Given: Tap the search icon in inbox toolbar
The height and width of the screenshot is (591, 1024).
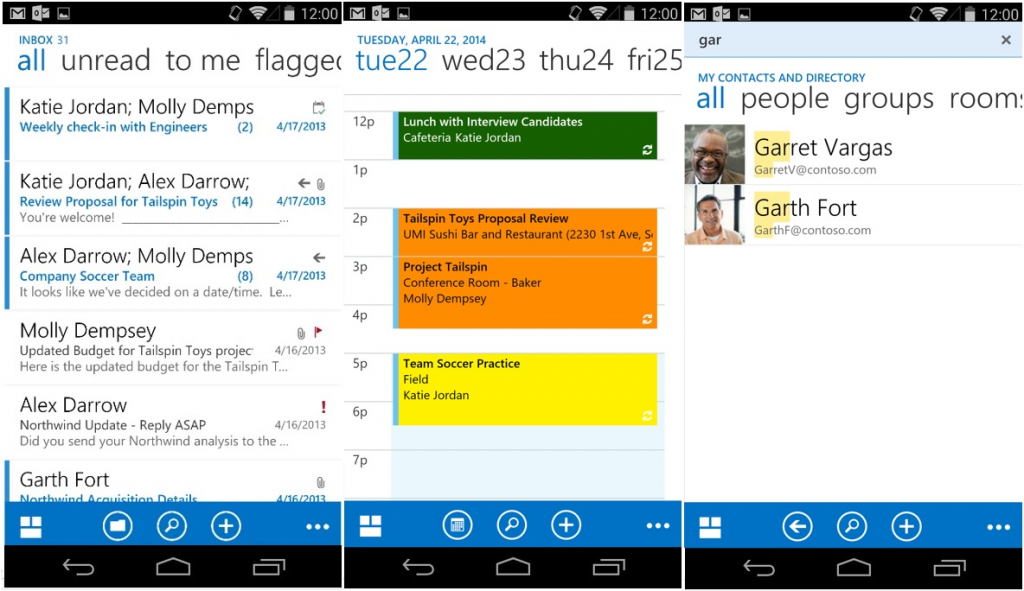Looking at the screenshot, I should point(172,526).
